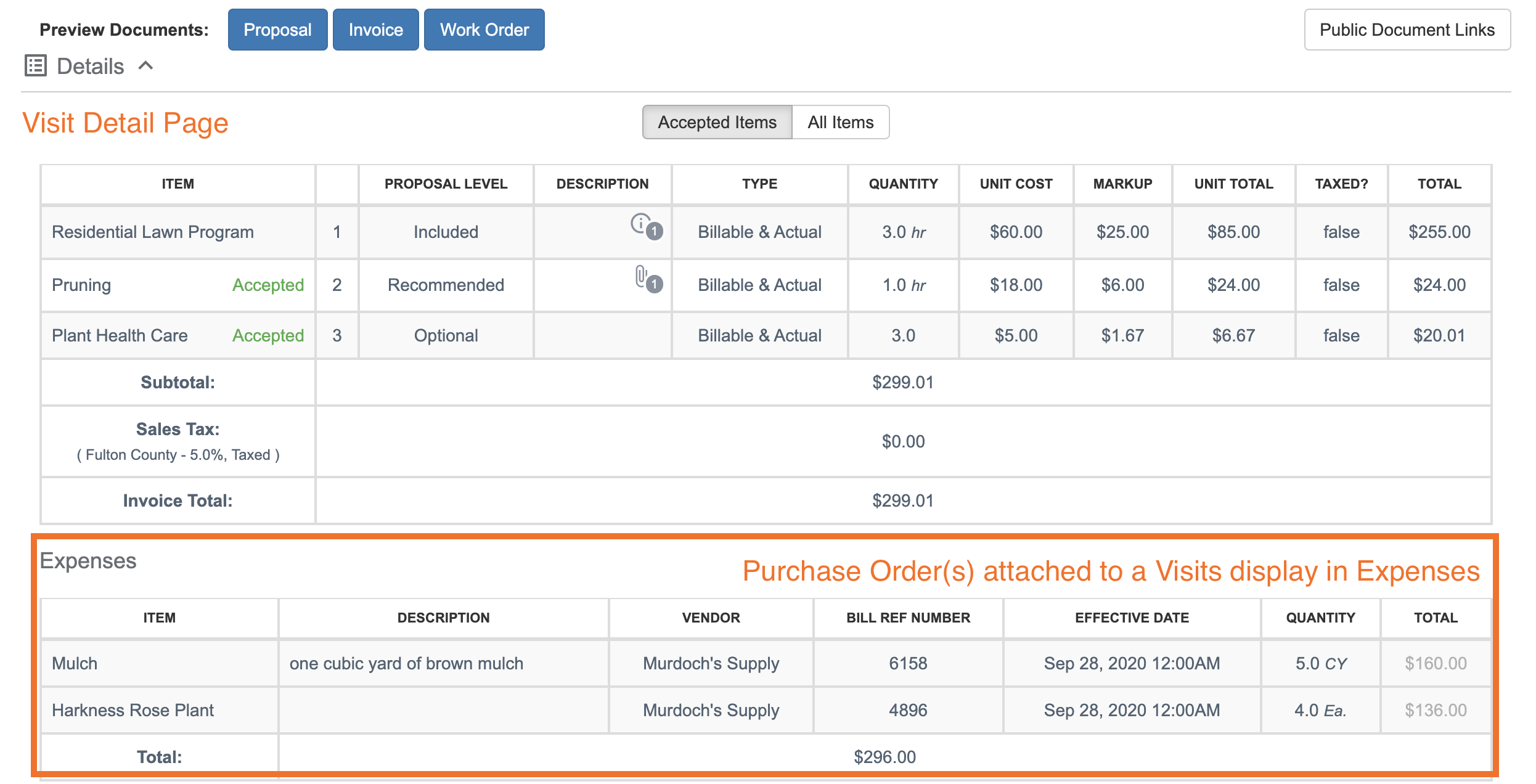Image resolution: width=1536 pixels, height=784 pixels.
Task: Collapse the Details section chevron
Action: pyautogui.click(x=145, y=65)
